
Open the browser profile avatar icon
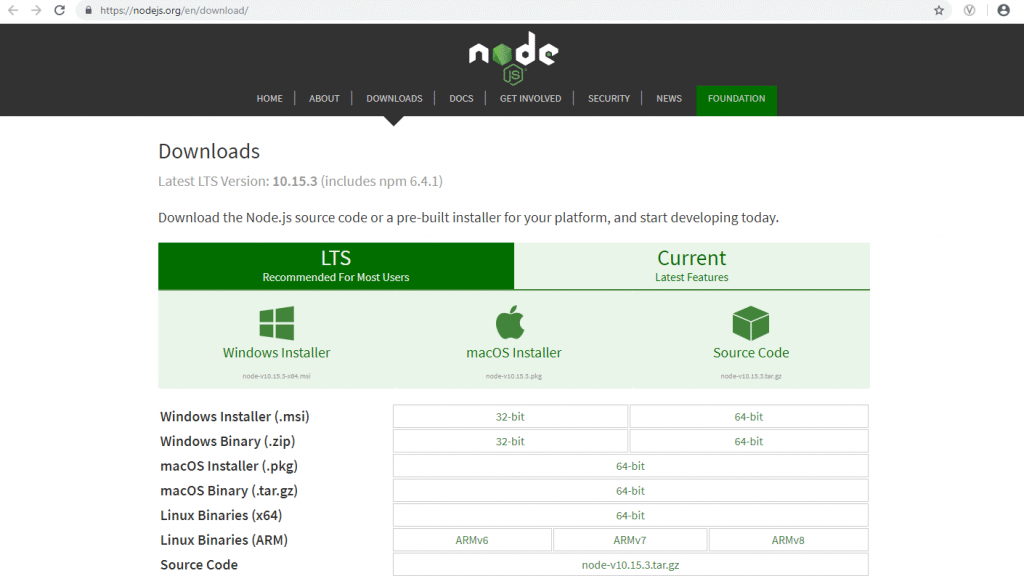tap(1005, 10)
